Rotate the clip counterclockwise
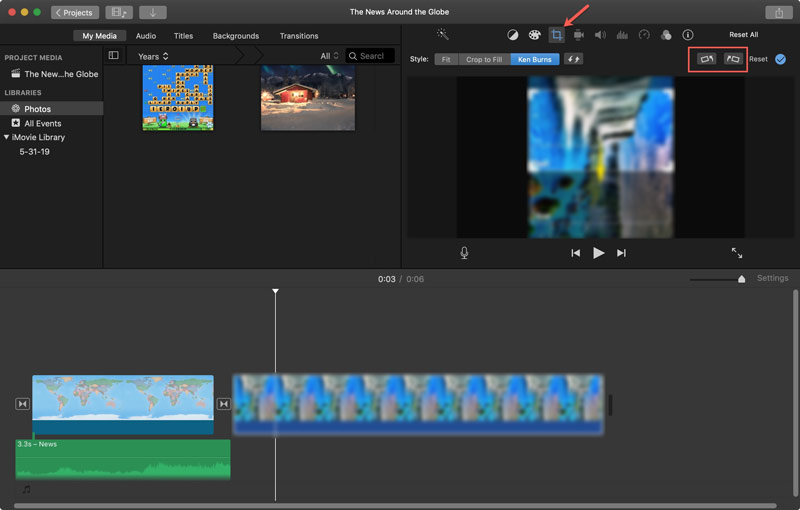The image size is (800, 510). (707, 59)
